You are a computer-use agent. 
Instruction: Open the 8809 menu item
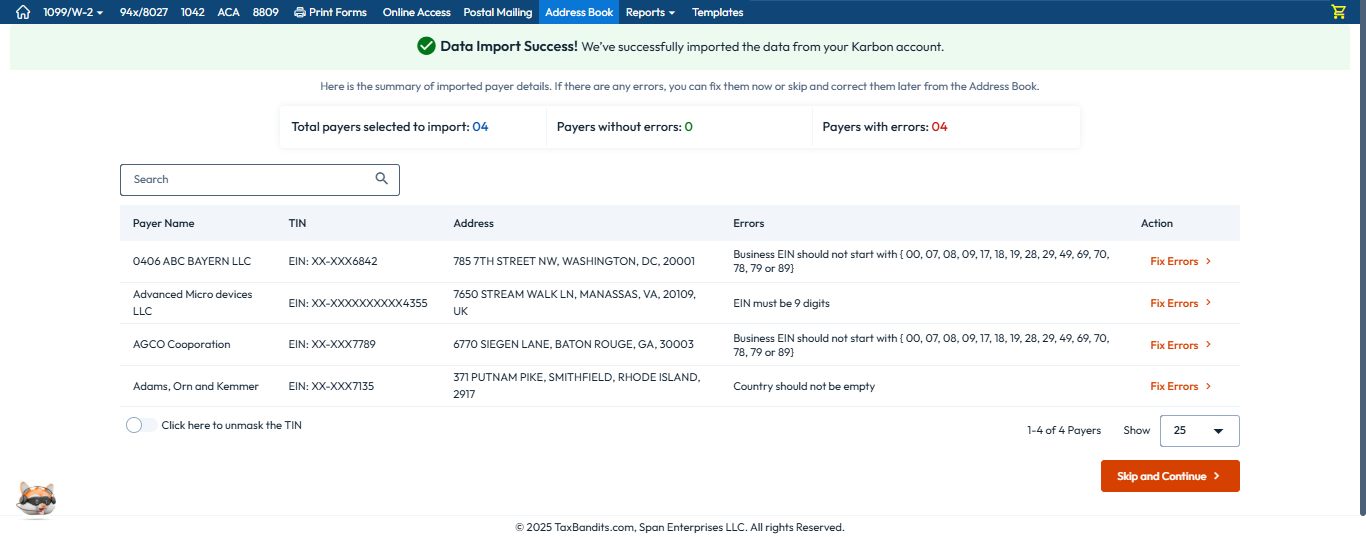[265, 12]
